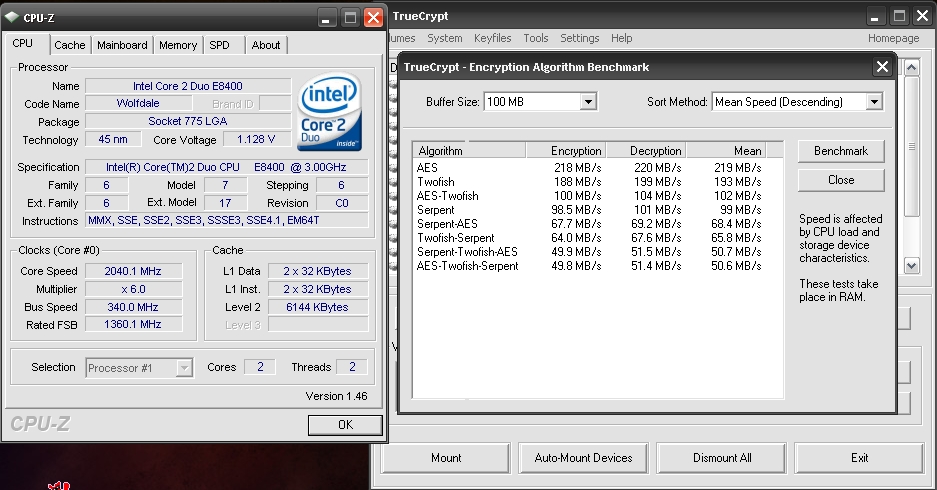Click the Multiplier value x 6.0
Screen dimensions: 937x490
(133, 289)
